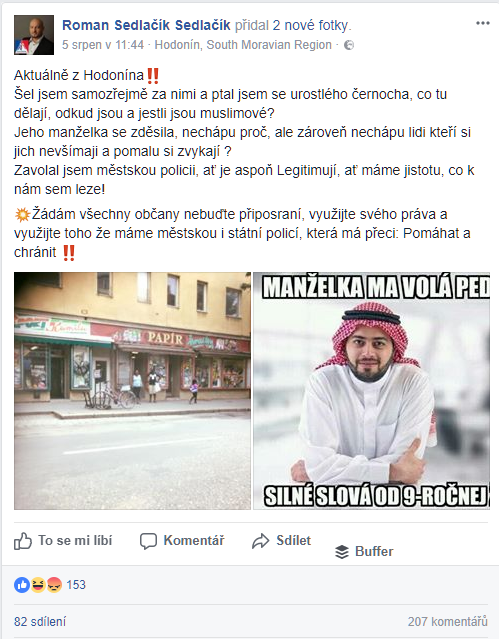499x639 pixels.
Task: Open Roman Sedlačík Sedlačík profile link
Action: point(146,25)
